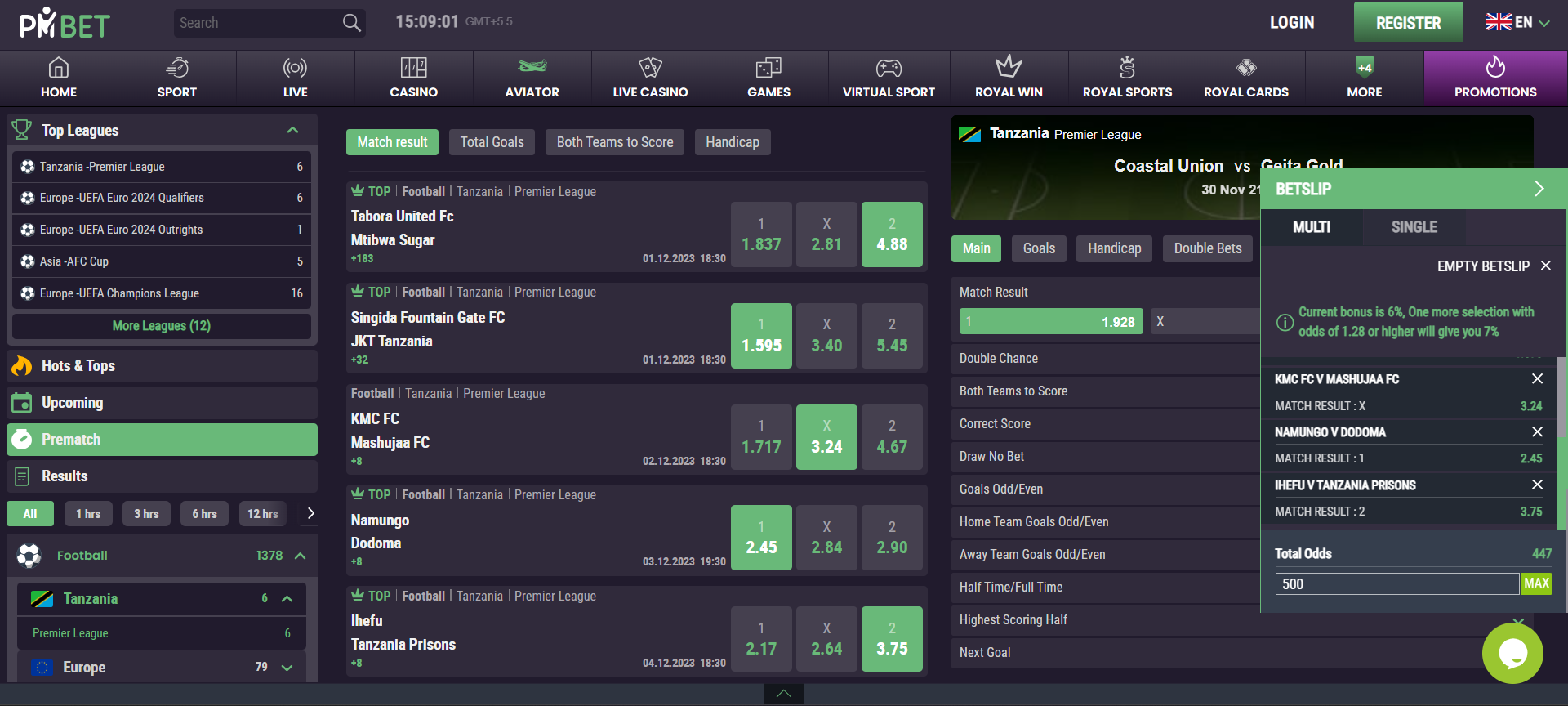Clear the betslip with Empty Betslip X
Screen dimensions: 1568x706
(x=1546, y=266)
